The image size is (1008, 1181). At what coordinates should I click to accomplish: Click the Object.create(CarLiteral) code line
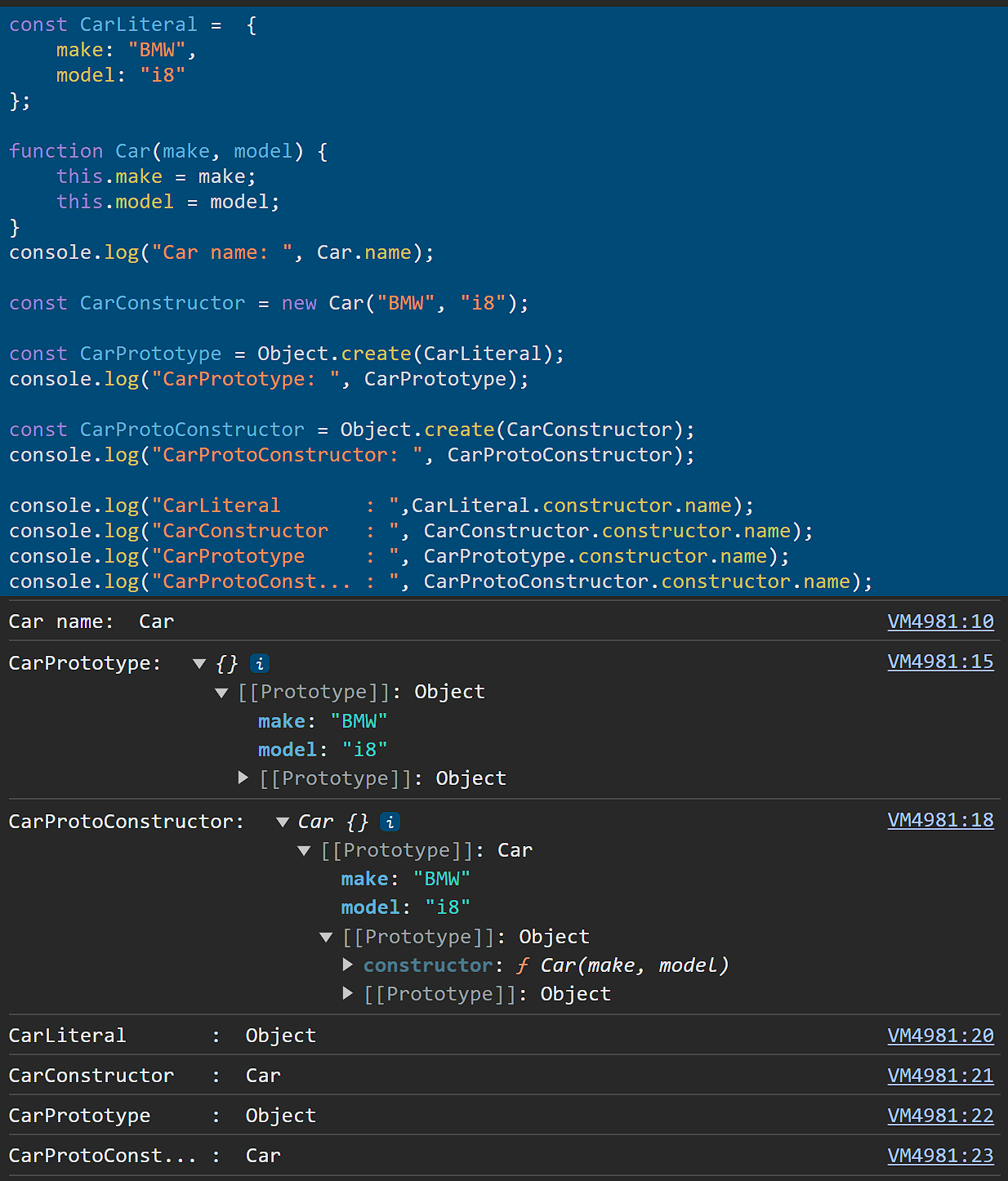click(x=287, y=354)
